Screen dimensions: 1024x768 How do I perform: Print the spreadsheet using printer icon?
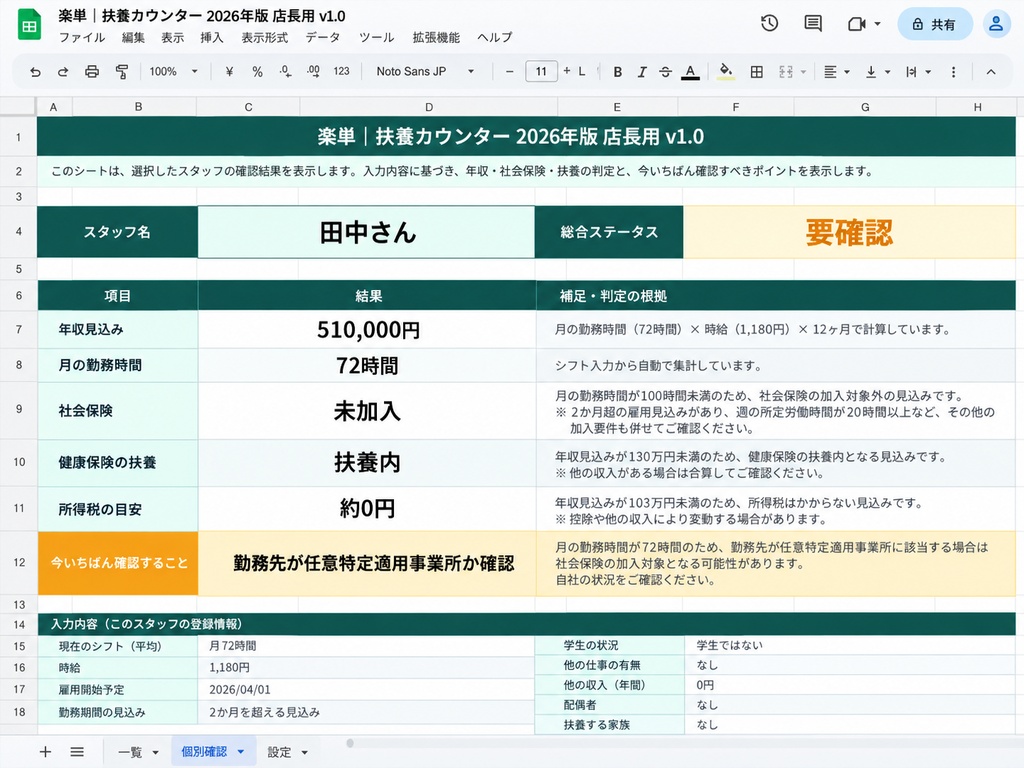[x=92, y=72]
